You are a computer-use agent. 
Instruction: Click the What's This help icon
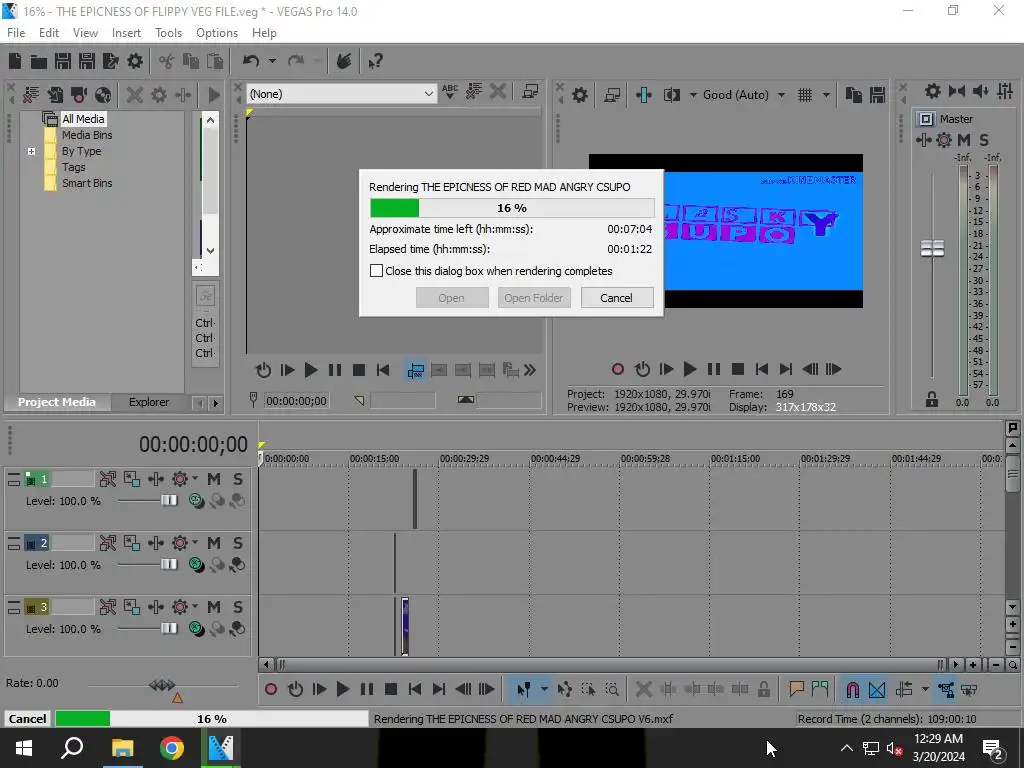tap(375, 61)
